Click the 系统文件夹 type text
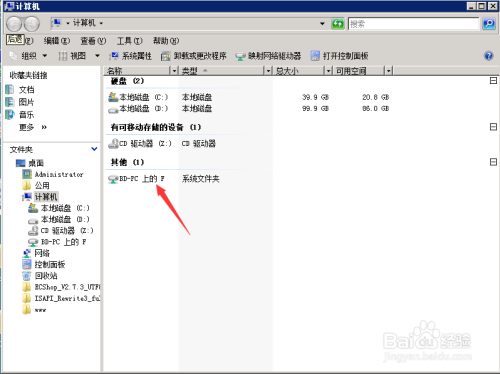The width and height of the screenshot is (500, 374). (201, 179)
